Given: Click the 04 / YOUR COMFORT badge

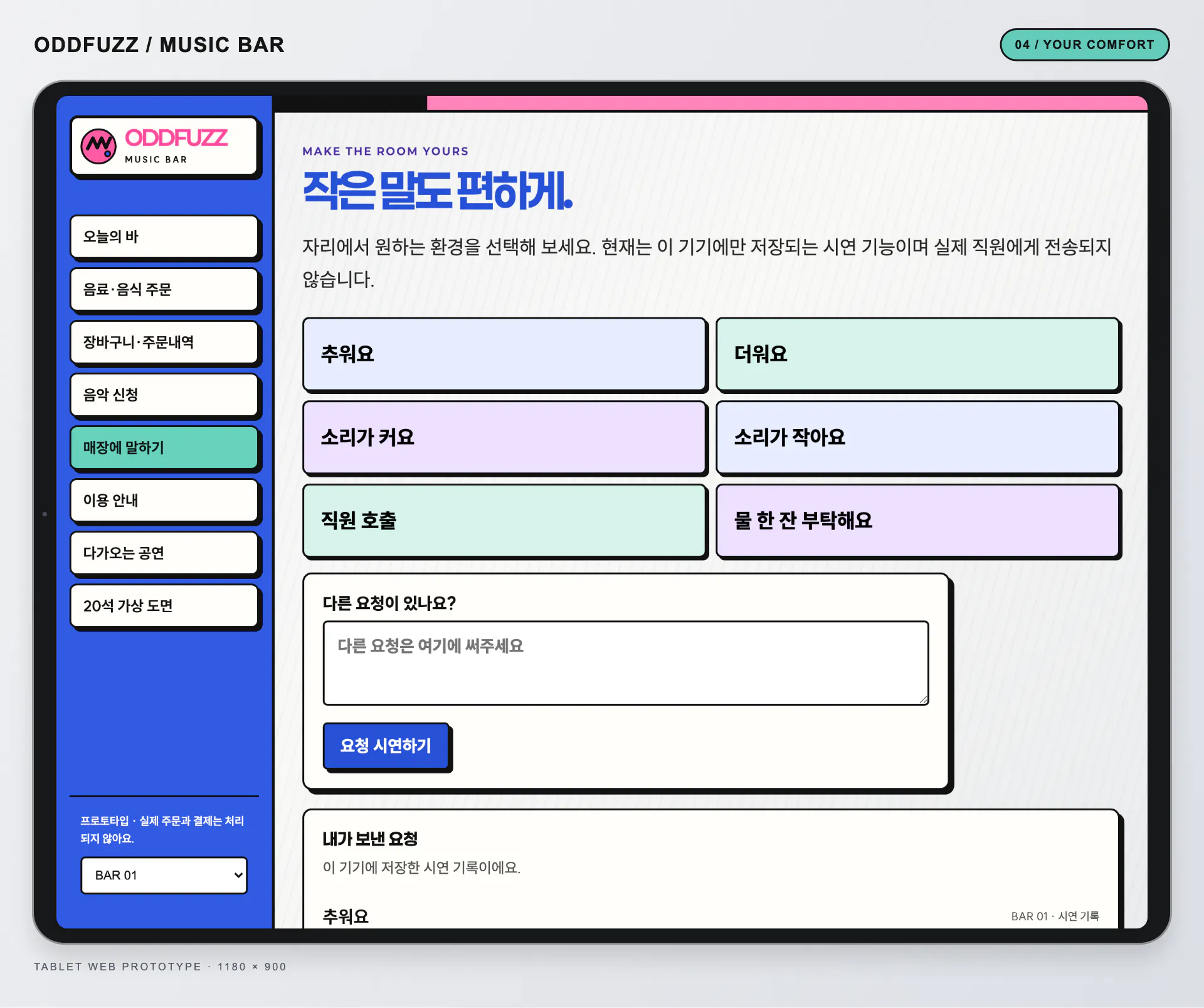Looking at the screenshot, I should tap(1084, 45).
